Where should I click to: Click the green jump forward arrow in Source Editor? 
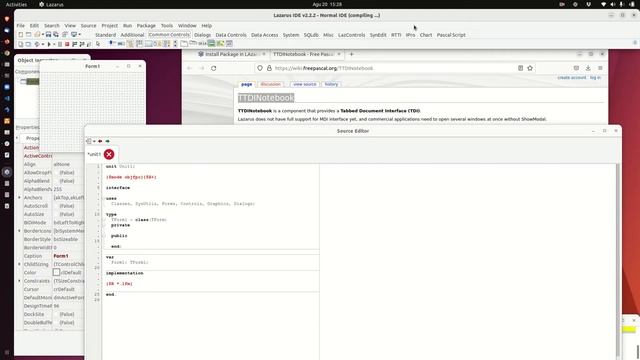[107, 141]
